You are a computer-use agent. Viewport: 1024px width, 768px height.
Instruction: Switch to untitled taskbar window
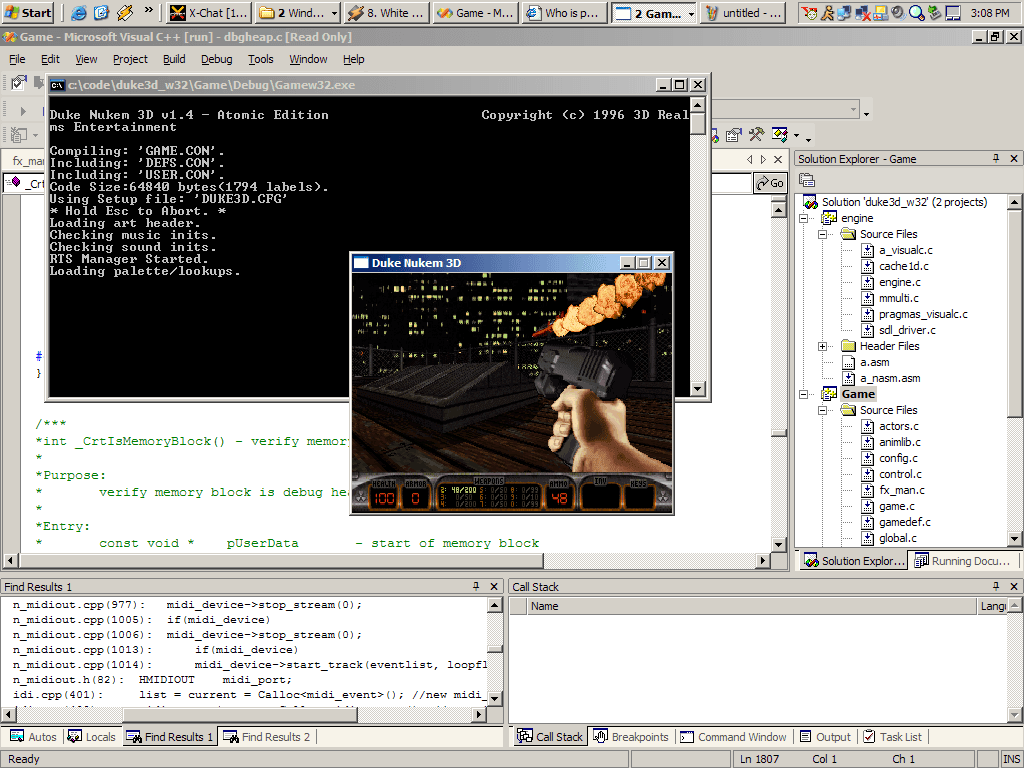(x=743, y=13)
